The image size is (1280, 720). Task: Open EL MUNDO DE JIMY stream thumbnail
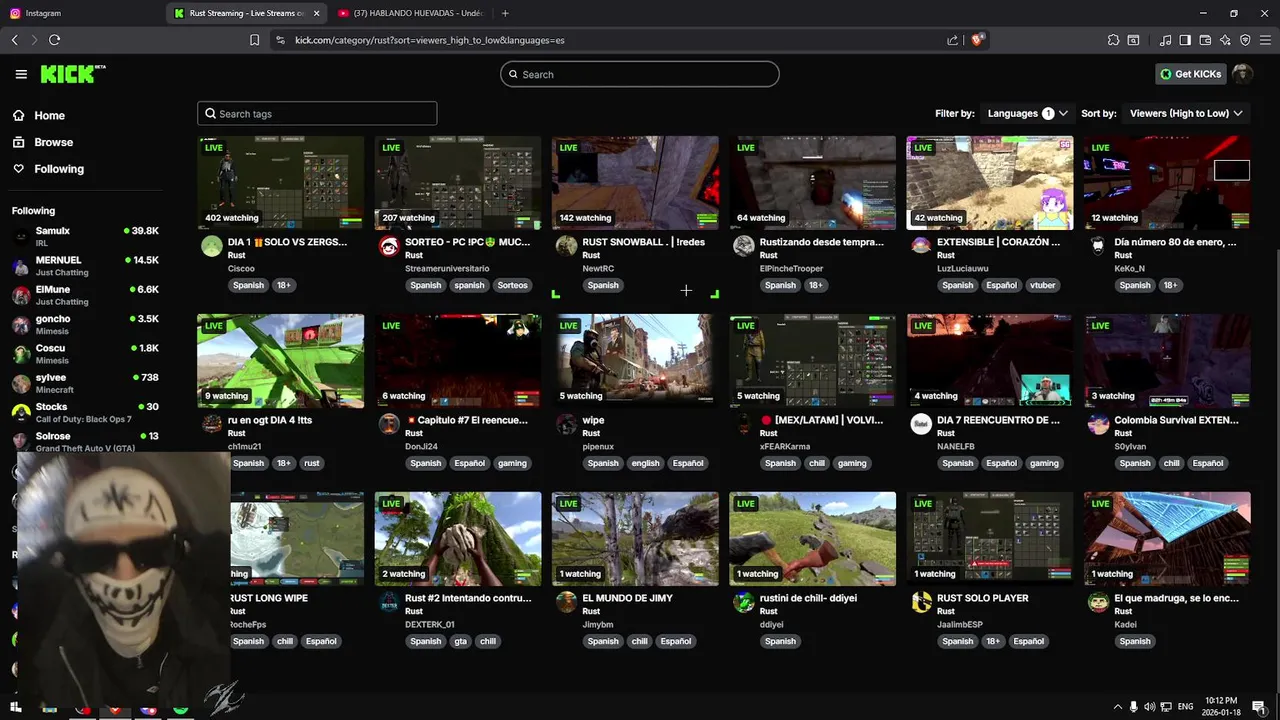[635, 539]
